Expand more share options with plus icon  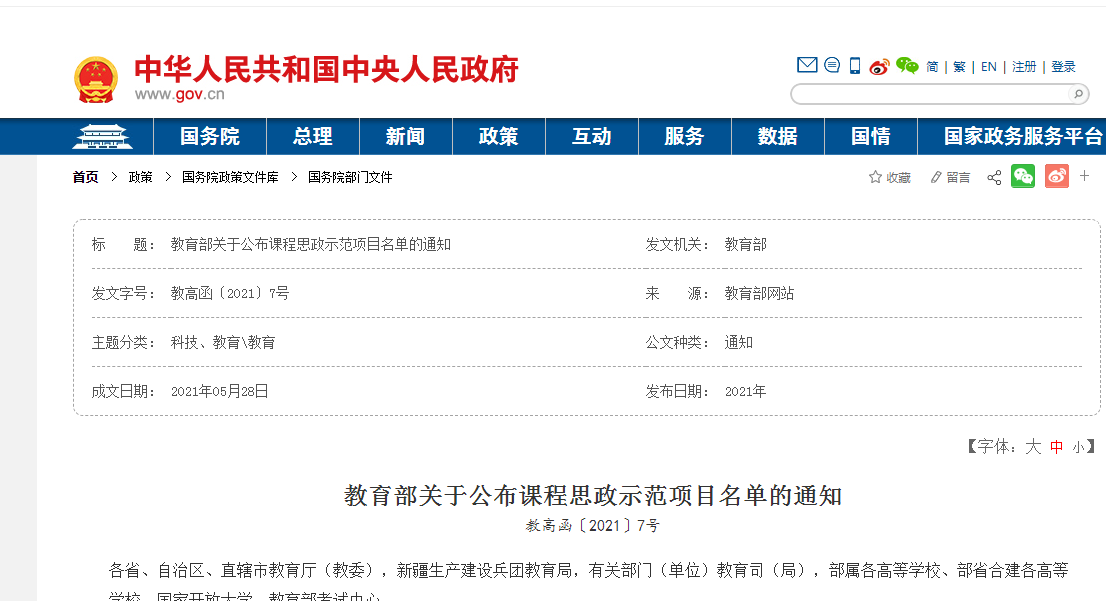(x=1085, y=177)
